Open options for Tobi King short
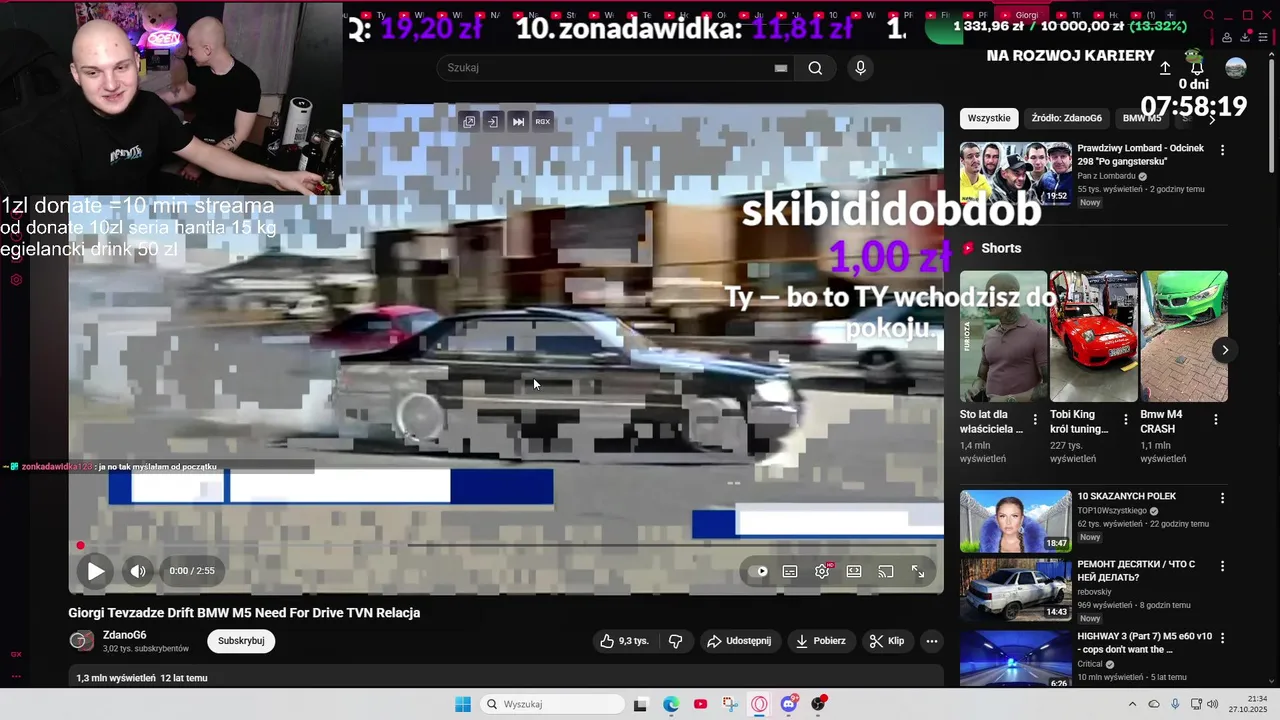 [x=1126, y=420]
